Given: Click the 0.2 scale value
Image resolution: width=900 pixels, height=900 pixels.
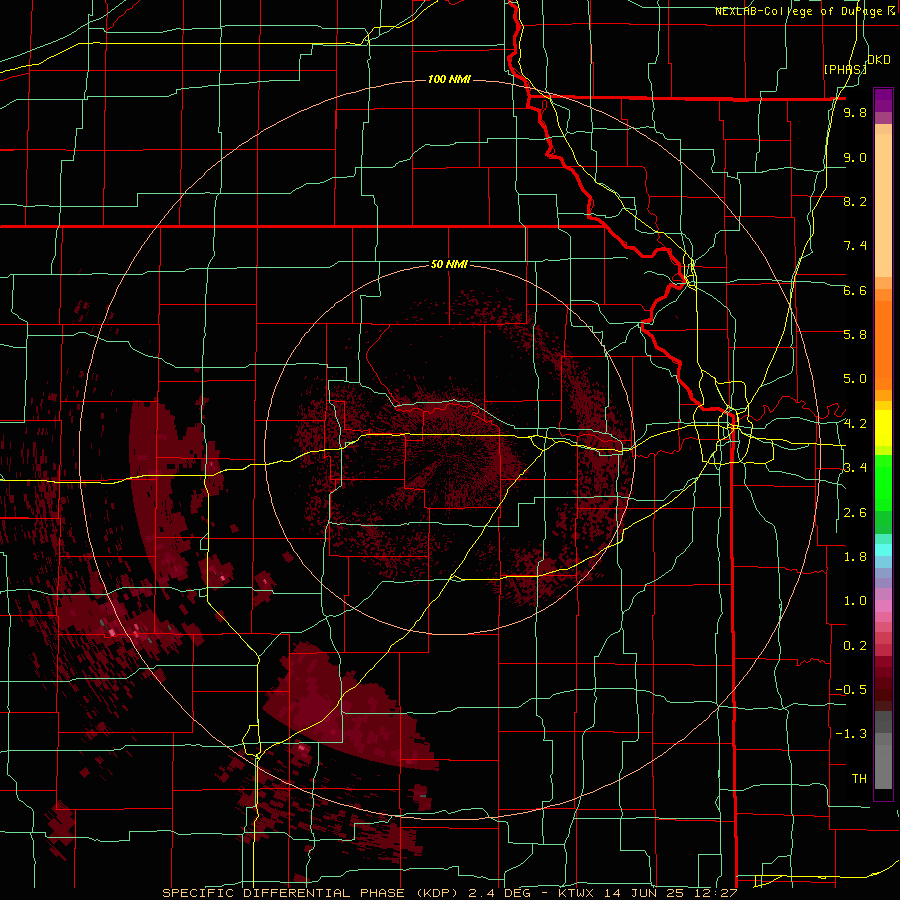Looking at the screenshot, I should coord(855,646).
